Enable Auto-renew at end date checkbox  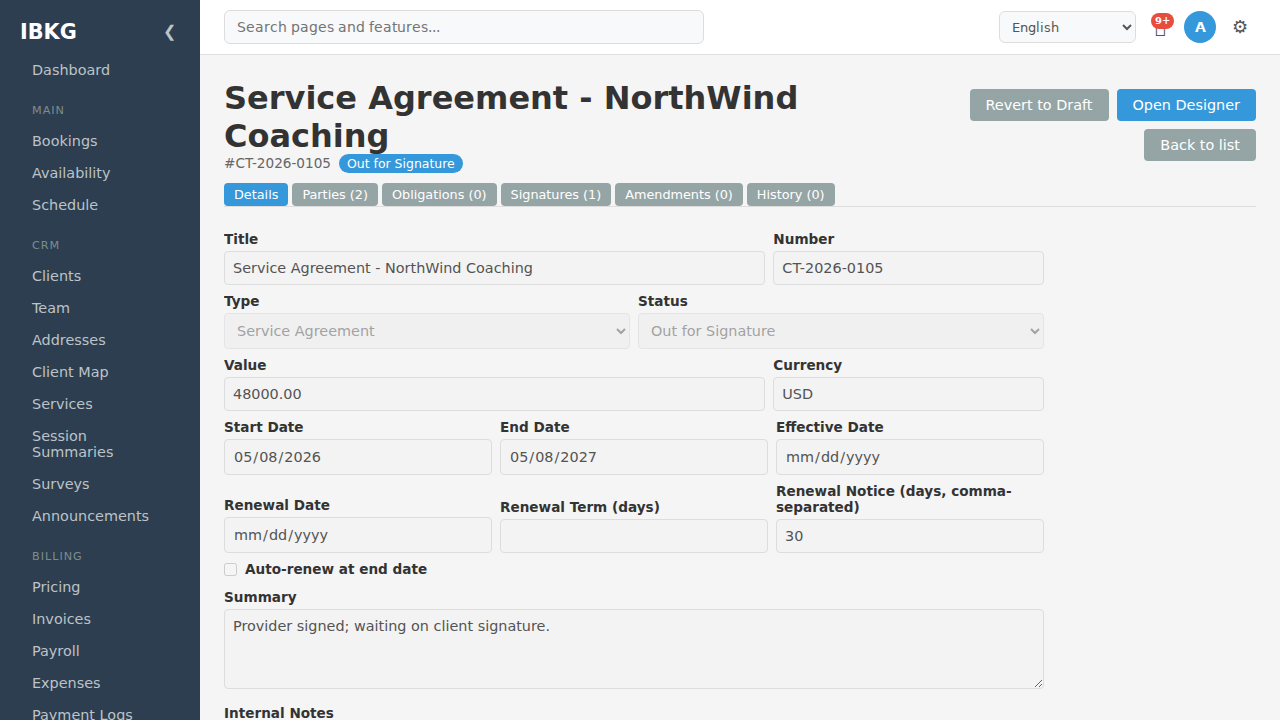point(231,569)
